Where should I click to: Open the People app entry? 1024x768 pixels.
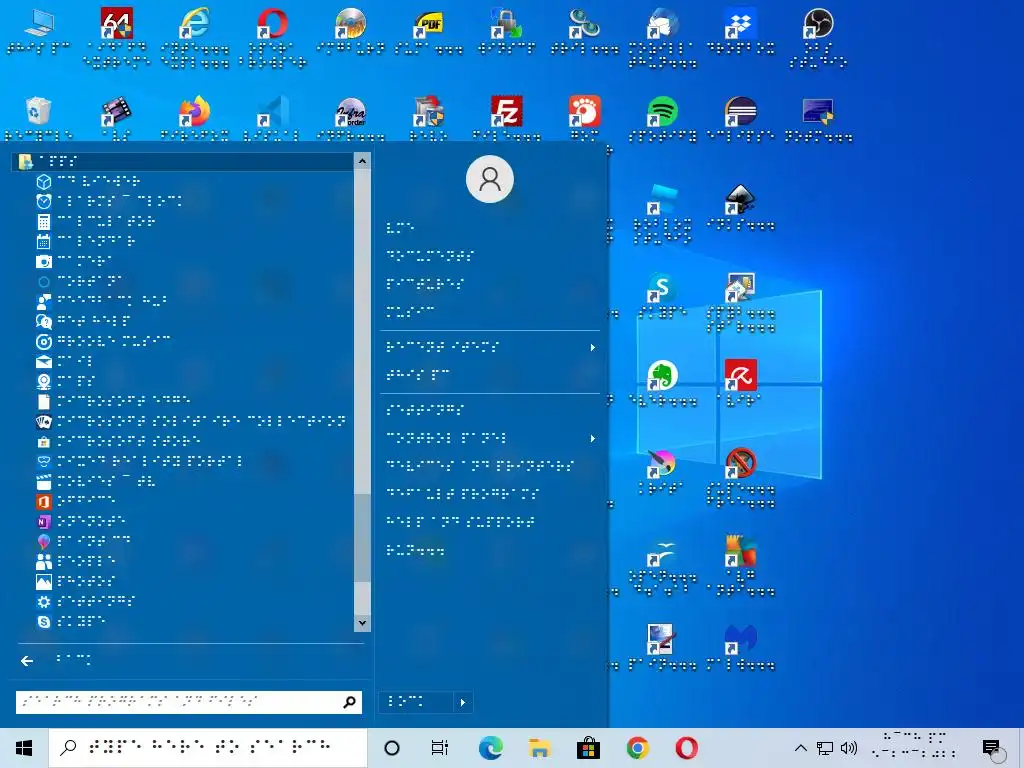point(76,562)
